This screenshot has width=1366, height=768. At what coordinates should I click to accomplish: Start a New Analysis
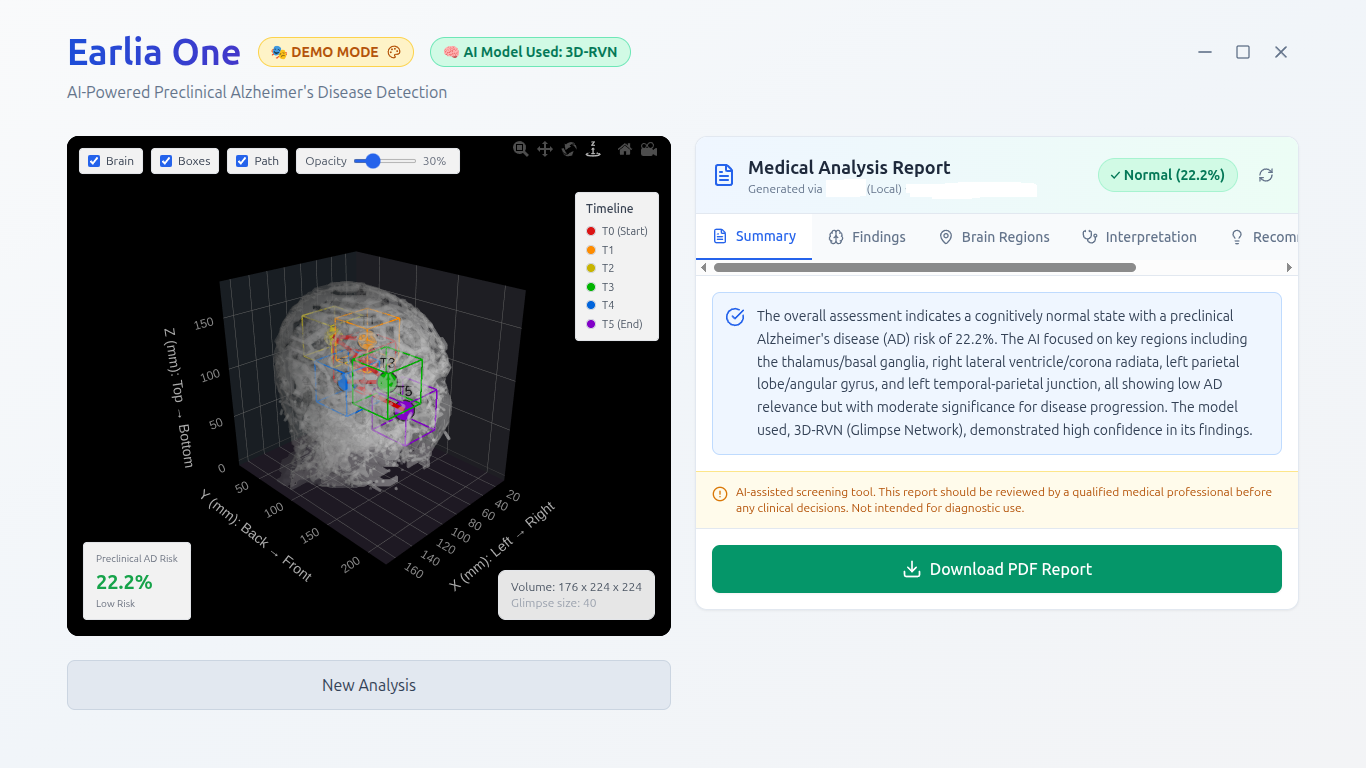point(369,685)
